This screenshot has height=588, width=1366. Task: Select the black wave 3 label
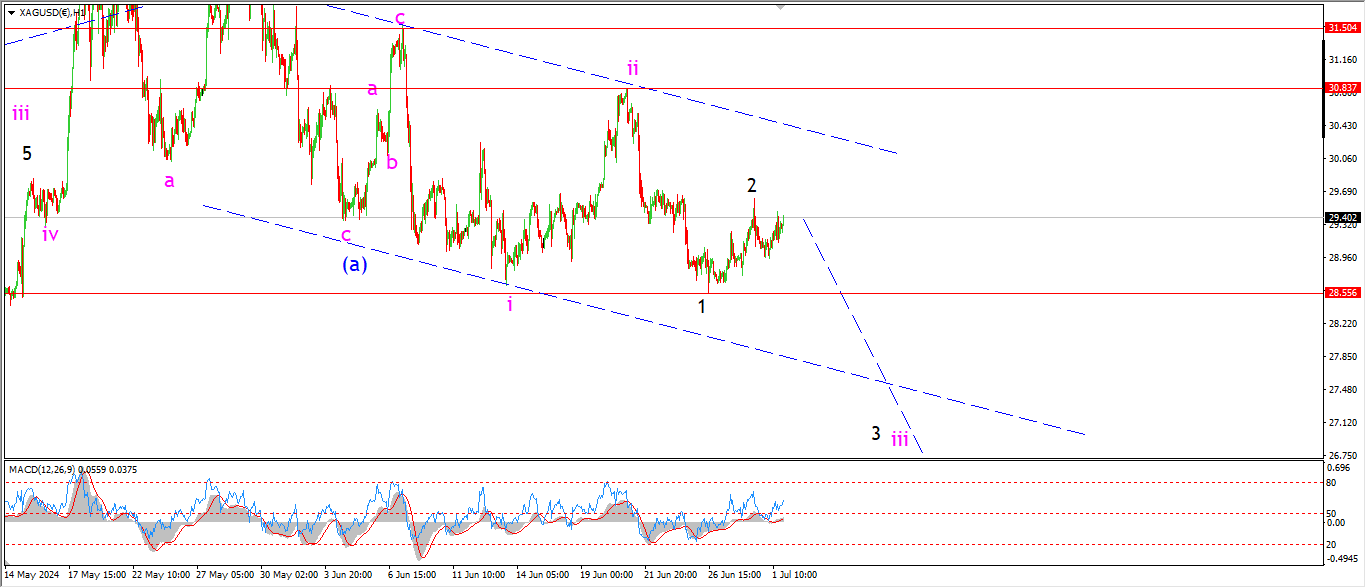pos(875,433)
